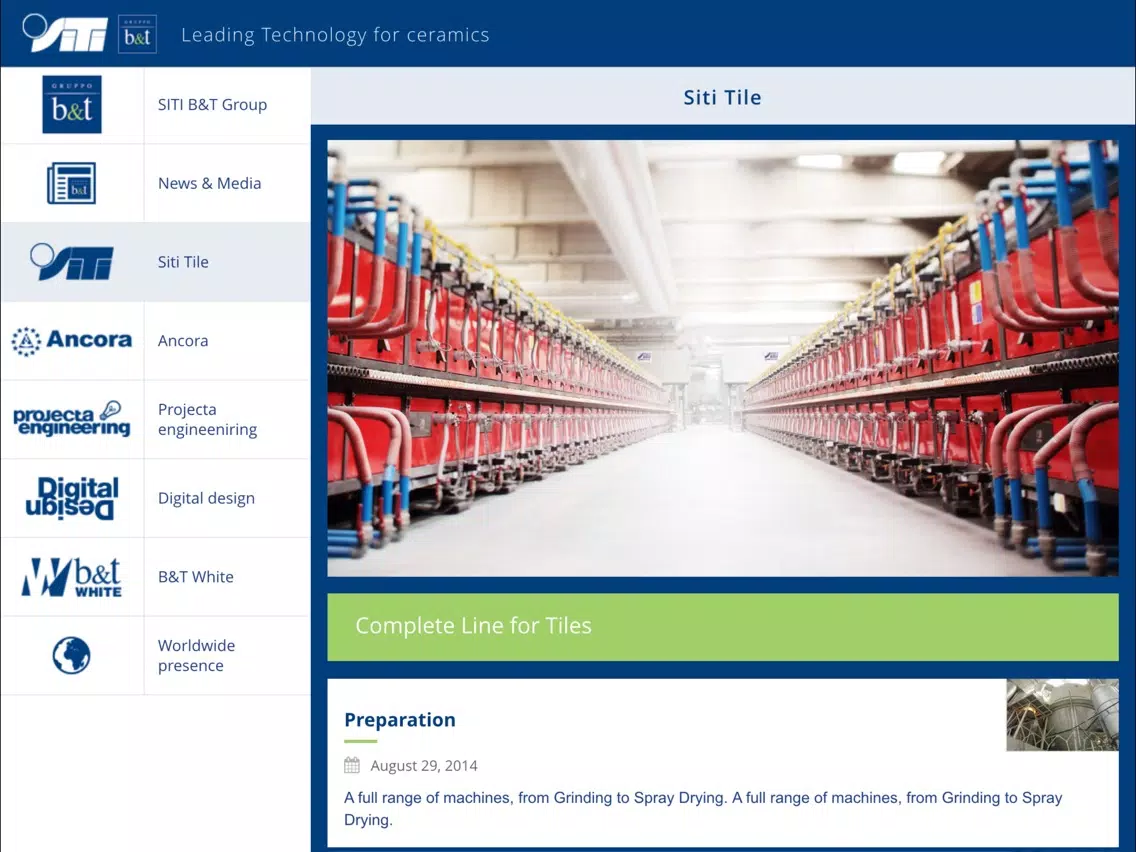This screenshot has height=852, width=1136.
Task: Click the News & Media newspaper icon
Action: [72, 183]
